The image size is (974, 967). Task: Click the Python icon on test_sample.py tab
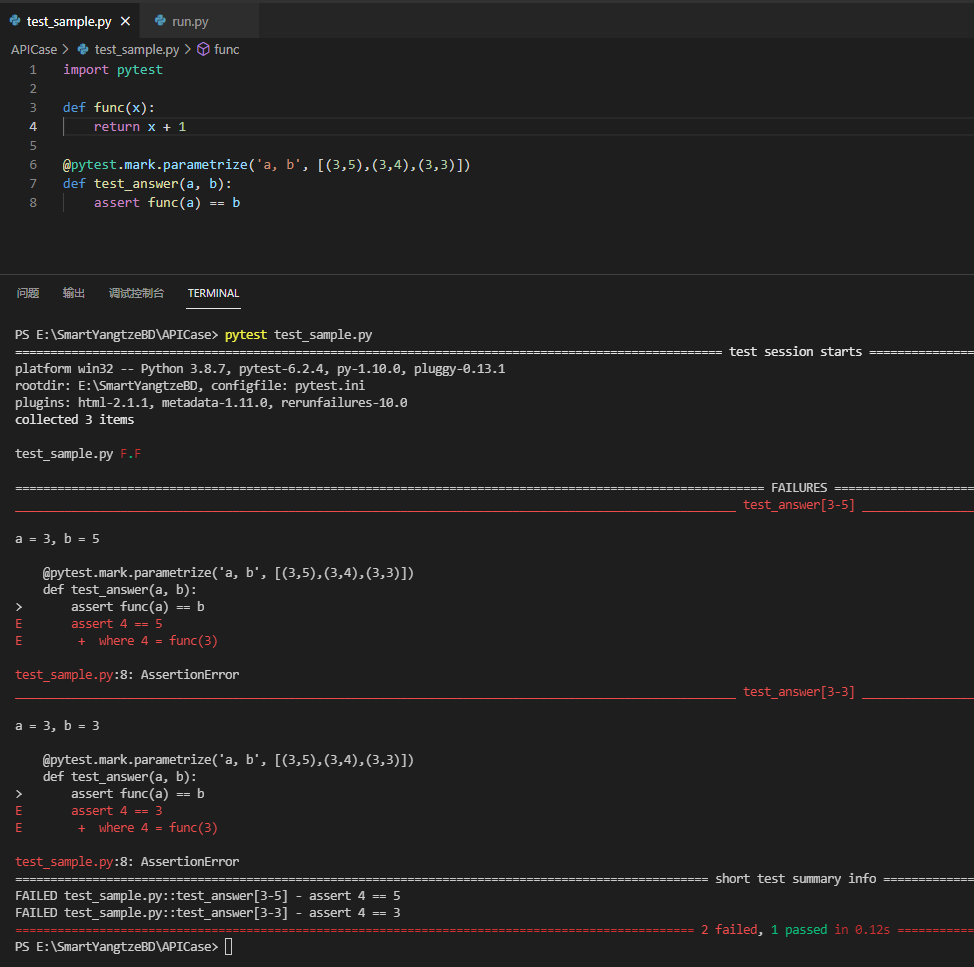tap(15, 20)
